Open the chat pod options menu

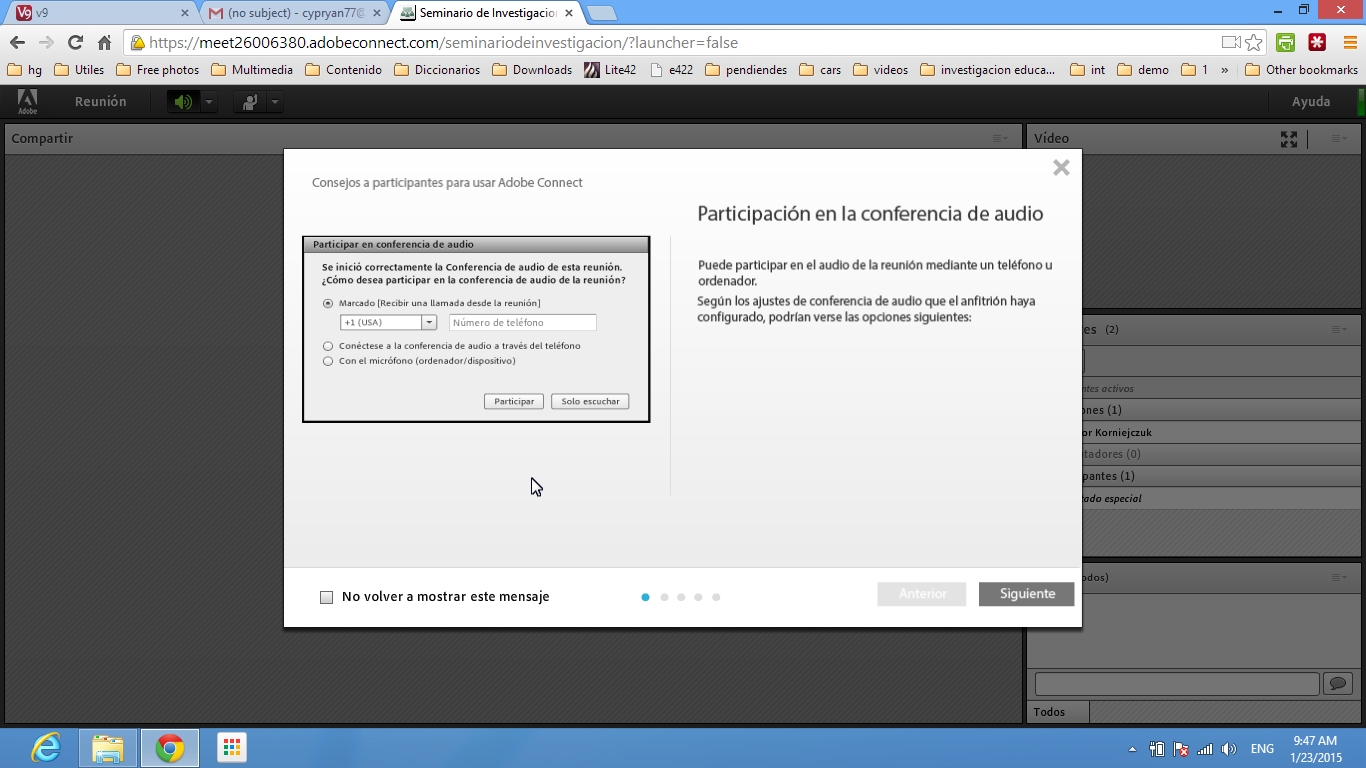click(1339, 577)
